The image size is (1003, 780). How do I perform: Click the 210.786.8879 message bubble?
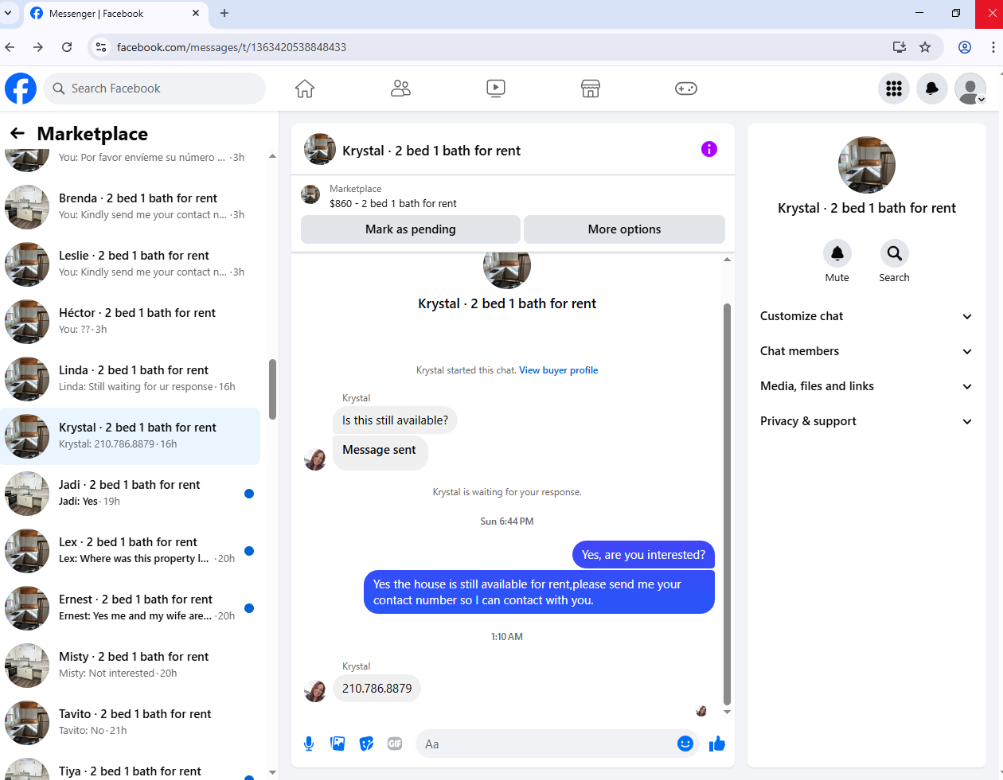point(377,688)
